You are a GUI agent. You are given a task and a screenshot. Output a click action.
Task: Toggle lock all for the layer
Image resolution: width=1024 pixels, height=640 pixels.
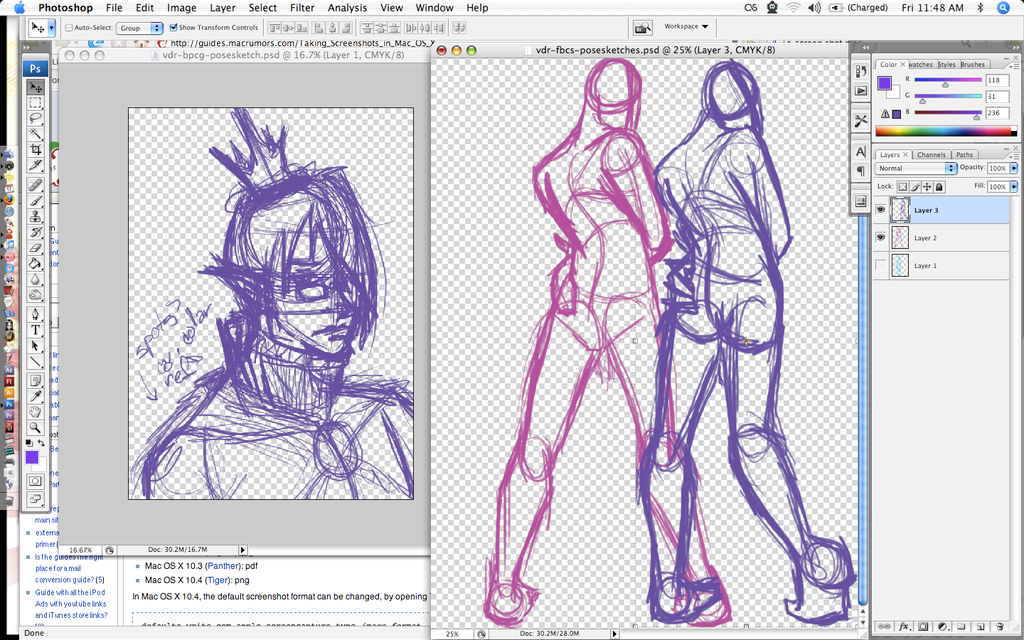pos(939,187)
